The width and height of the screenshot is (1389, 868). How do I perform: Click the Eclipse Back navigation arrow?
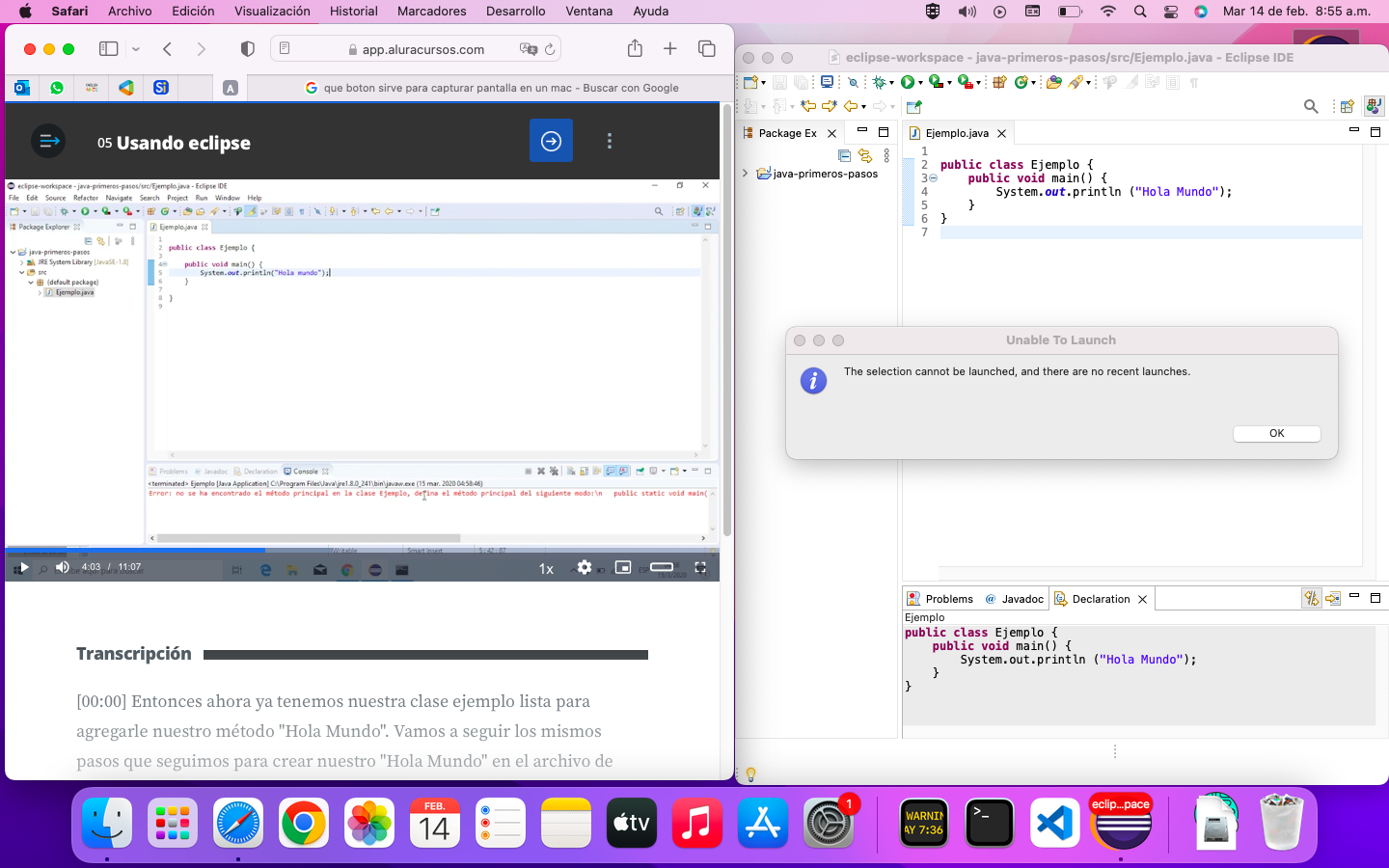pyautogui.click(x=851, y=106)
